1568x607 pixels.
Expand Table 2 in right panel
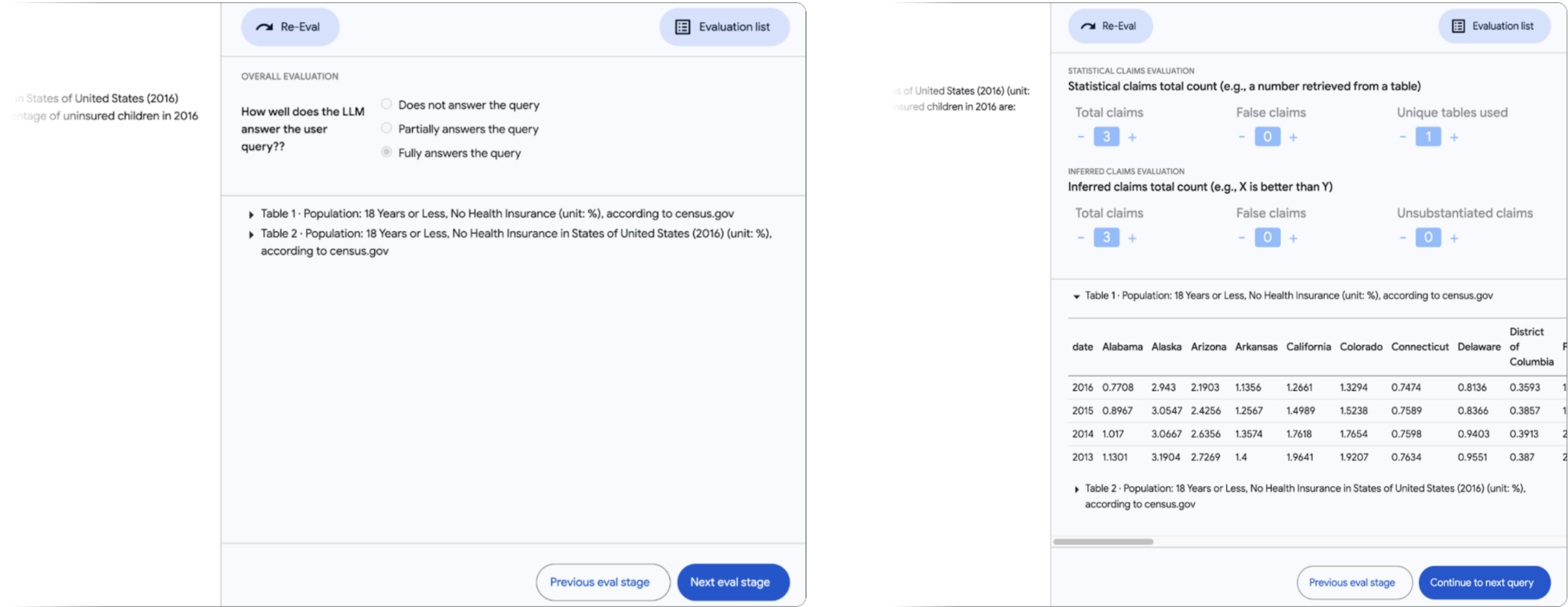tap(1076, 489)
